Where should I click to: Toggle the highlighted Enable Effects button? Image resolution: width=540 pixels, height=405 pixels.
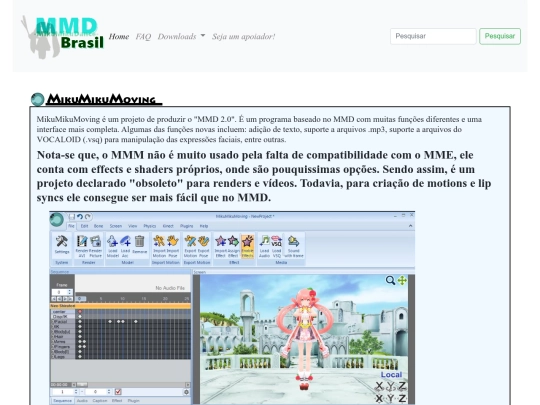(x=247, y=246)
